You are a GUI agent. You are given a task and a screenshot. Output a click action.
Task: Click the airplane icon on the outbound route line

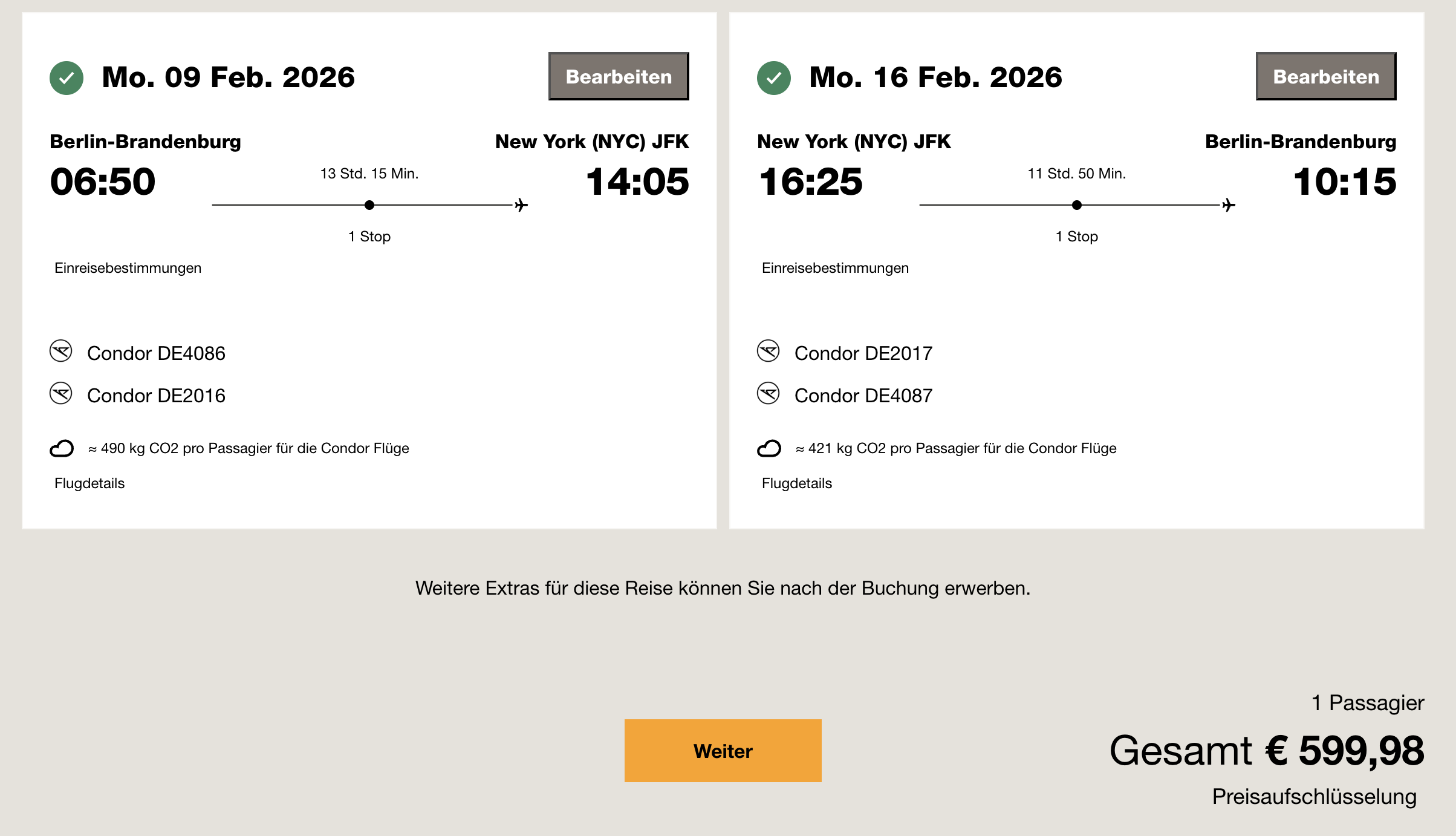coord(521,205)
